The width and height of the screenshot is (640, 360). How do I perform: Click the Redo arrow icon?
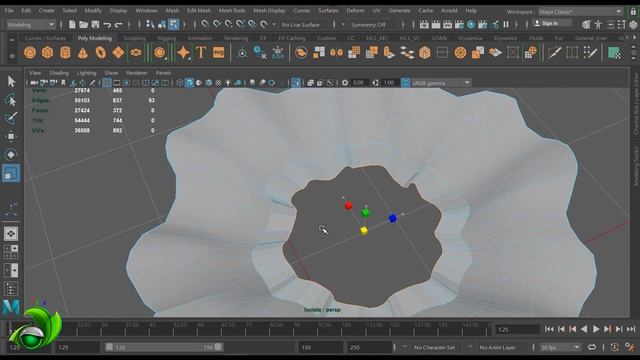tap(119, 25)
